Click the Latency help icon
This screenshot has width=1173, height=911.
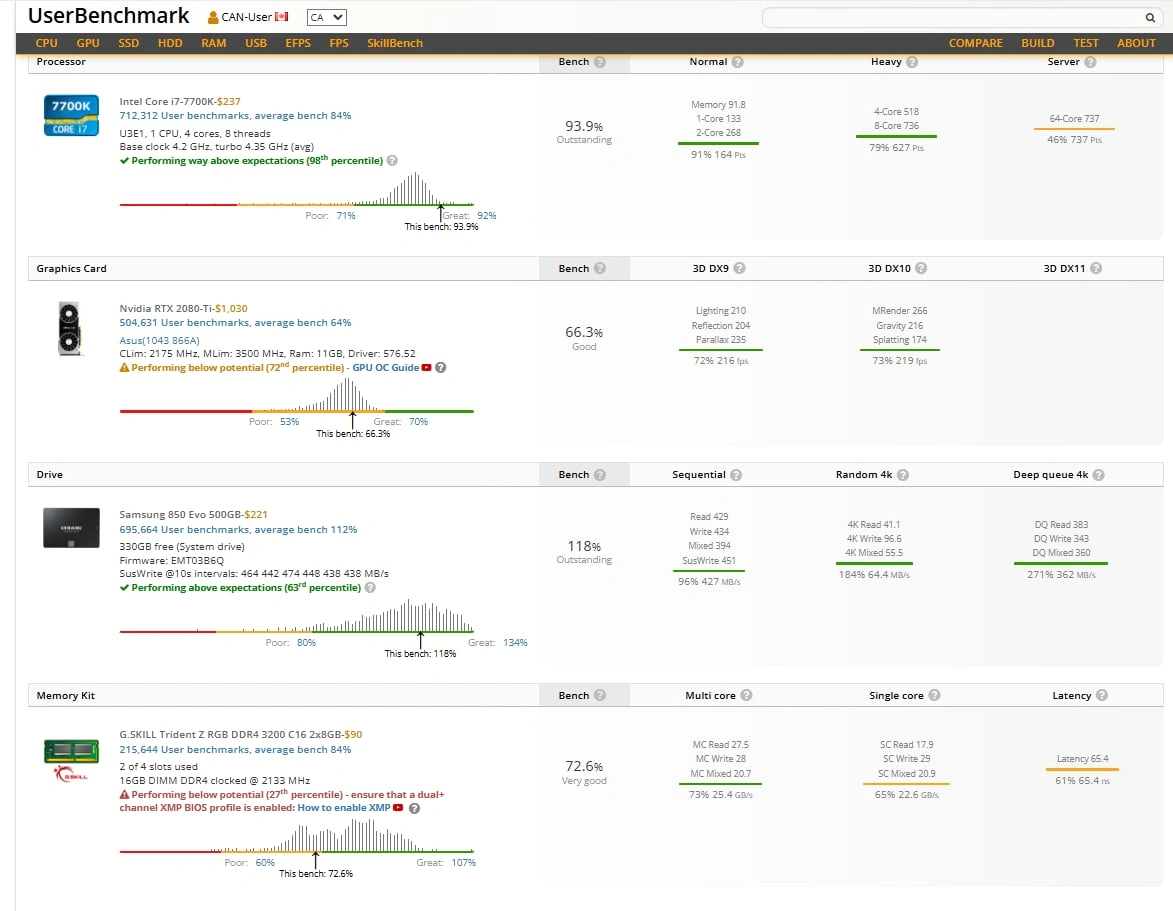[1102, 696]
